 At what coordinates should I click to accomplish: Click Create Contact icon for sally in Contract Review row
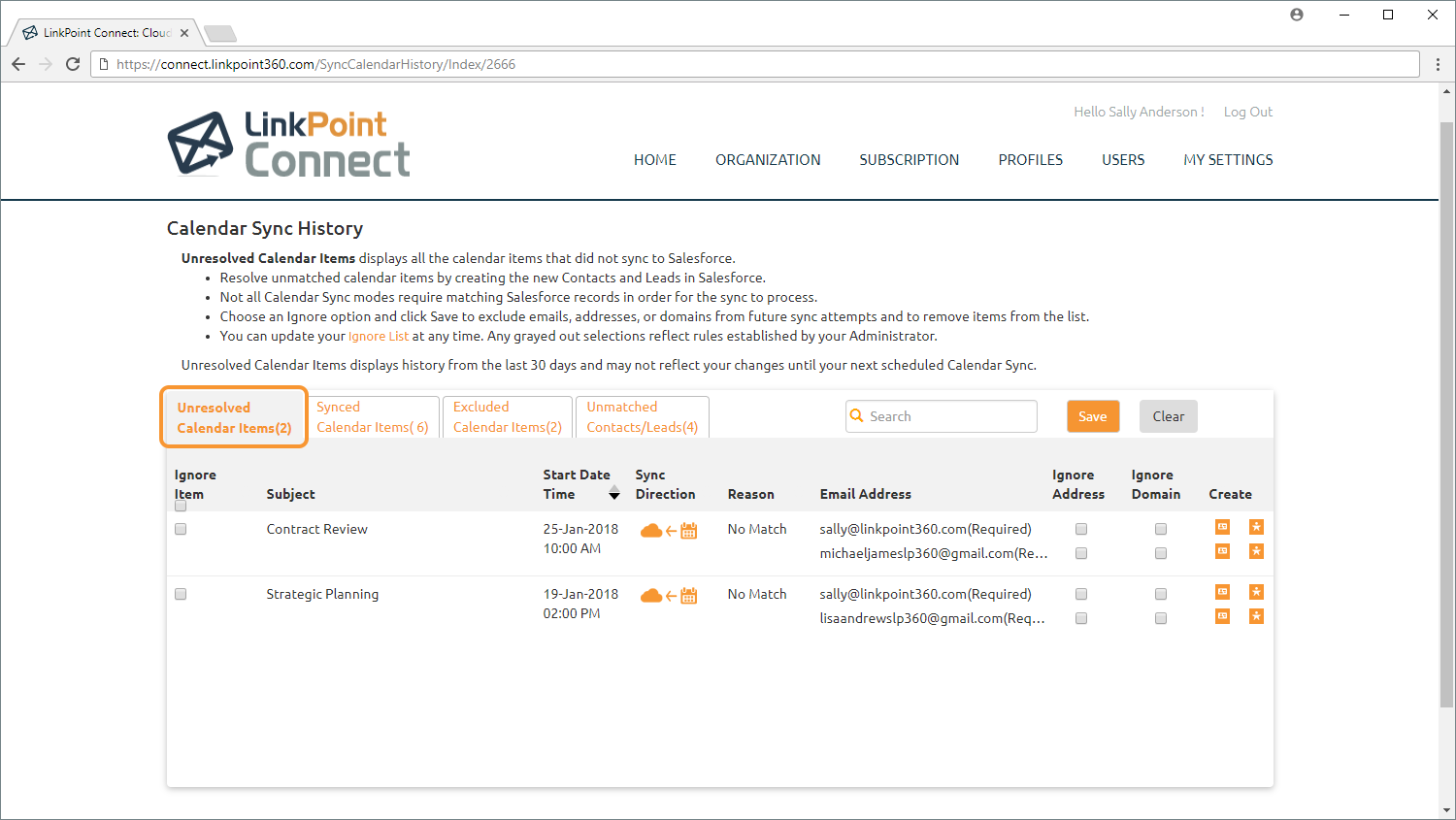click(1222, 527)
